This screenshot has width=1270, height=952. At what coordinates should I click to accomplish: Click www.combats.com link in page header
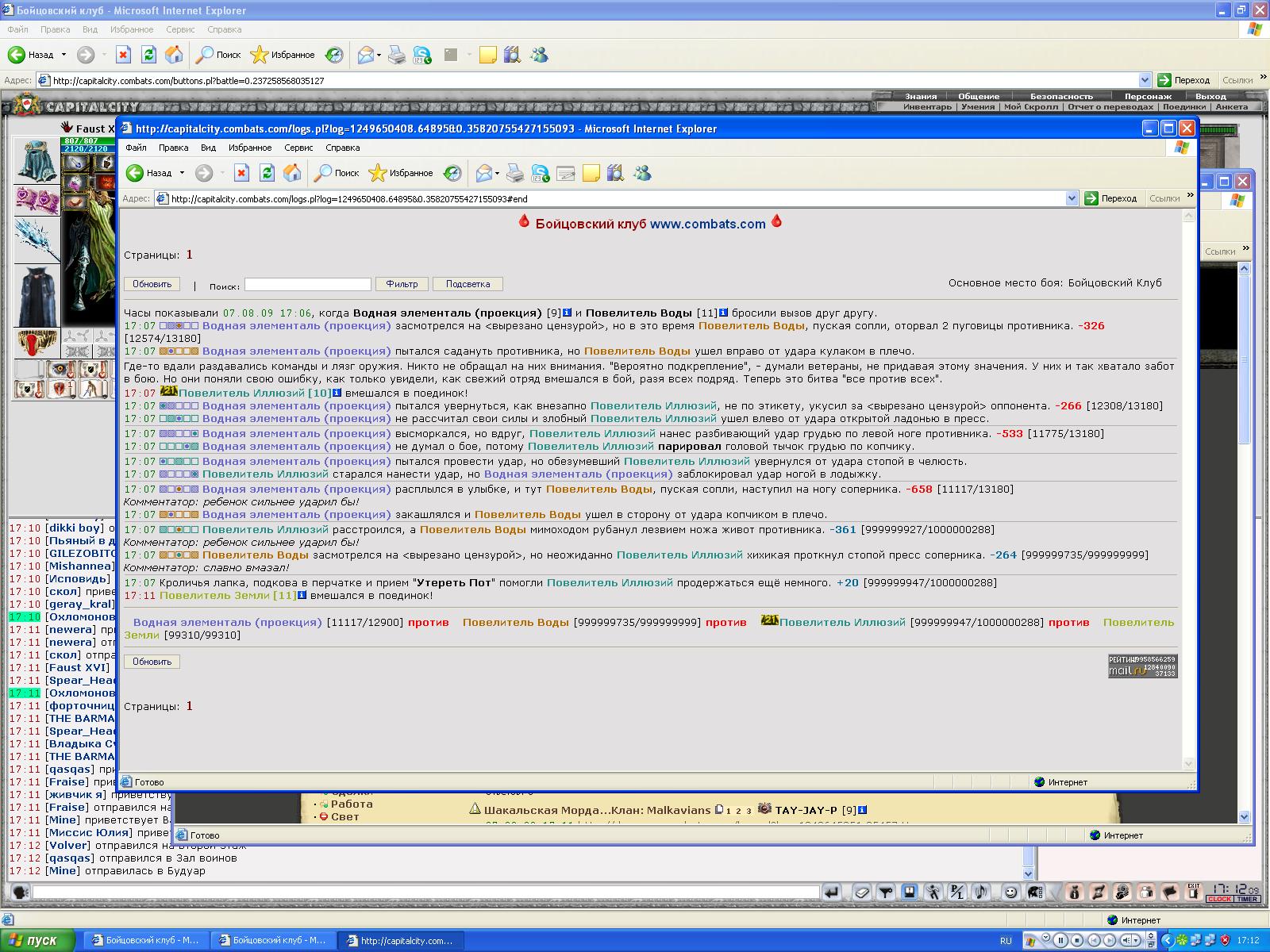pyautogui.click(x=708, y=224)
